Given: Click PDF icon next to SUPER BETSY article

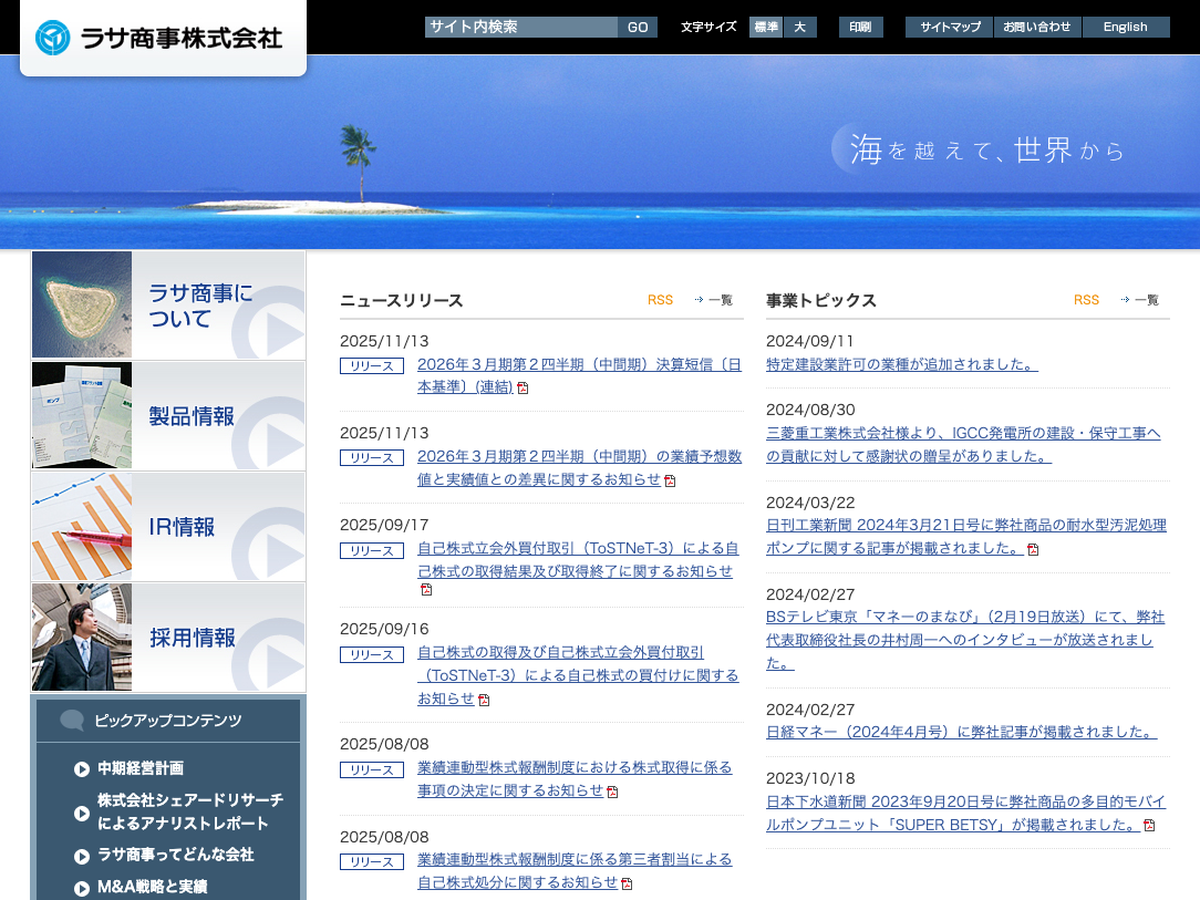Looking at the screenshot, I should (1149, 826).
